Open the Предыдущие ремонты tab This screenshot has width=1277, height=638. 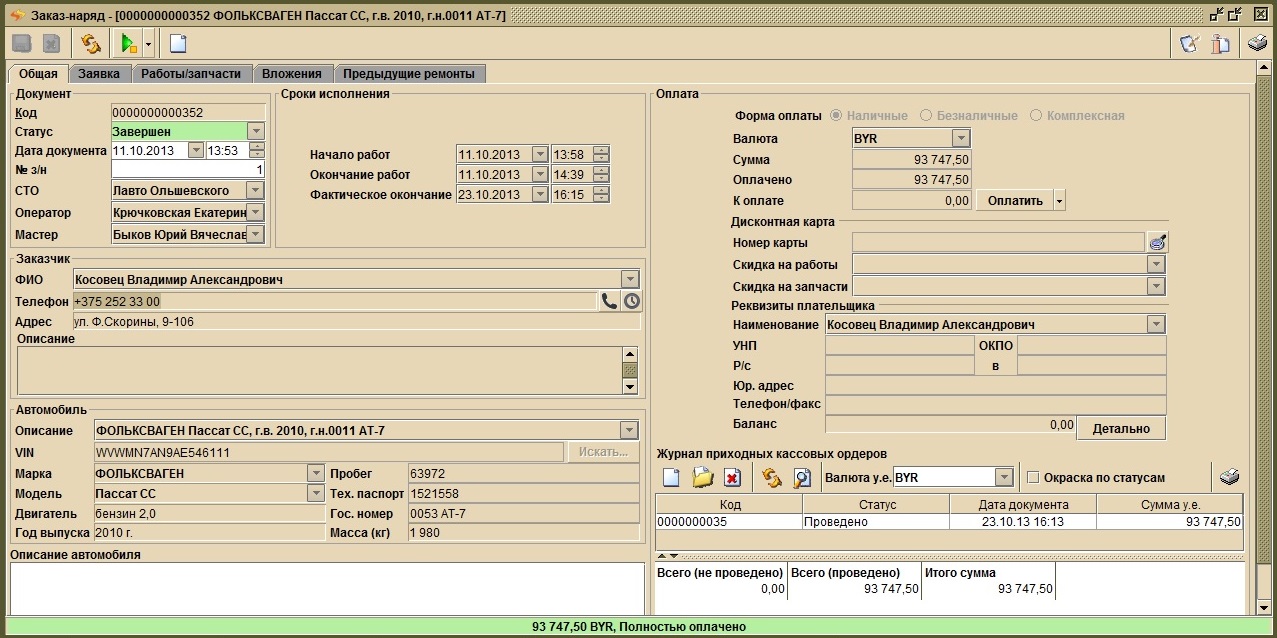[410, 73]
